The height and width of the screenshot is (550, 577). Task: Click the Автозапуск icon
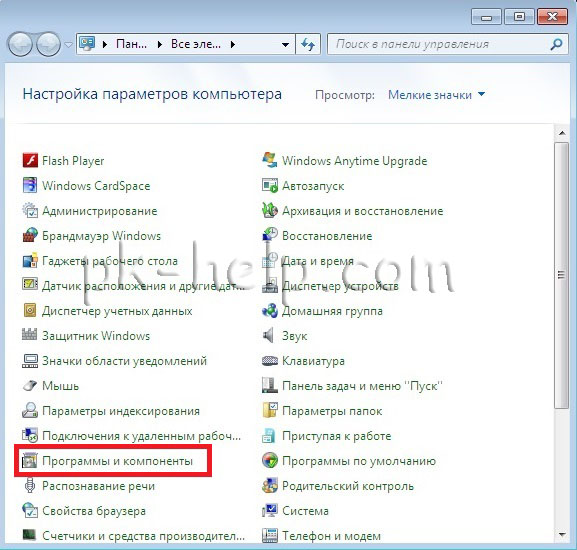click(270, 185)
